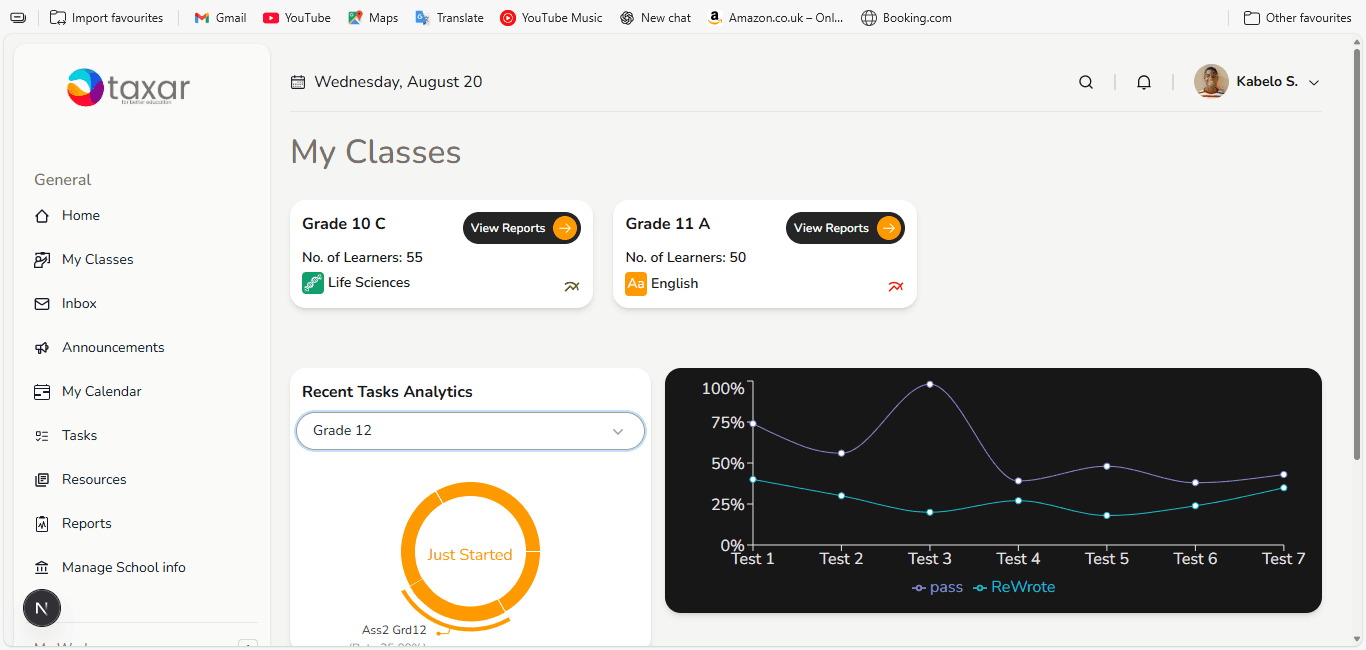The width and height of the screenshot is (1366, 650).
Task: Click trend icon on Grade 10 C card
Action: [x=572, y=287]
